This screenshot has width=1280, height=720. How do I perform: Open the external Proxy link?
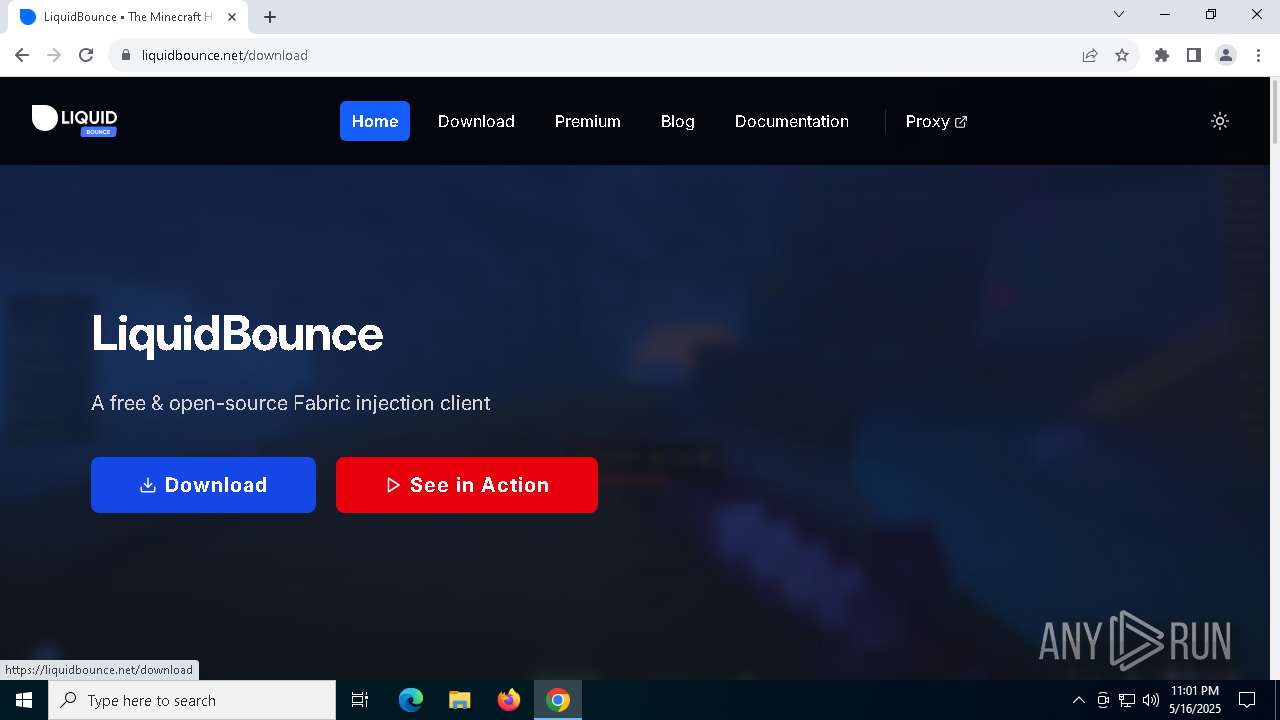click(x=936, y=121)
